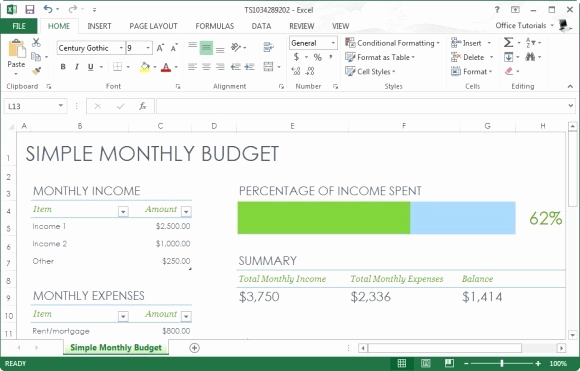Open Find and Select binoculars
This screenshot has width=580, height=371.
530,57
